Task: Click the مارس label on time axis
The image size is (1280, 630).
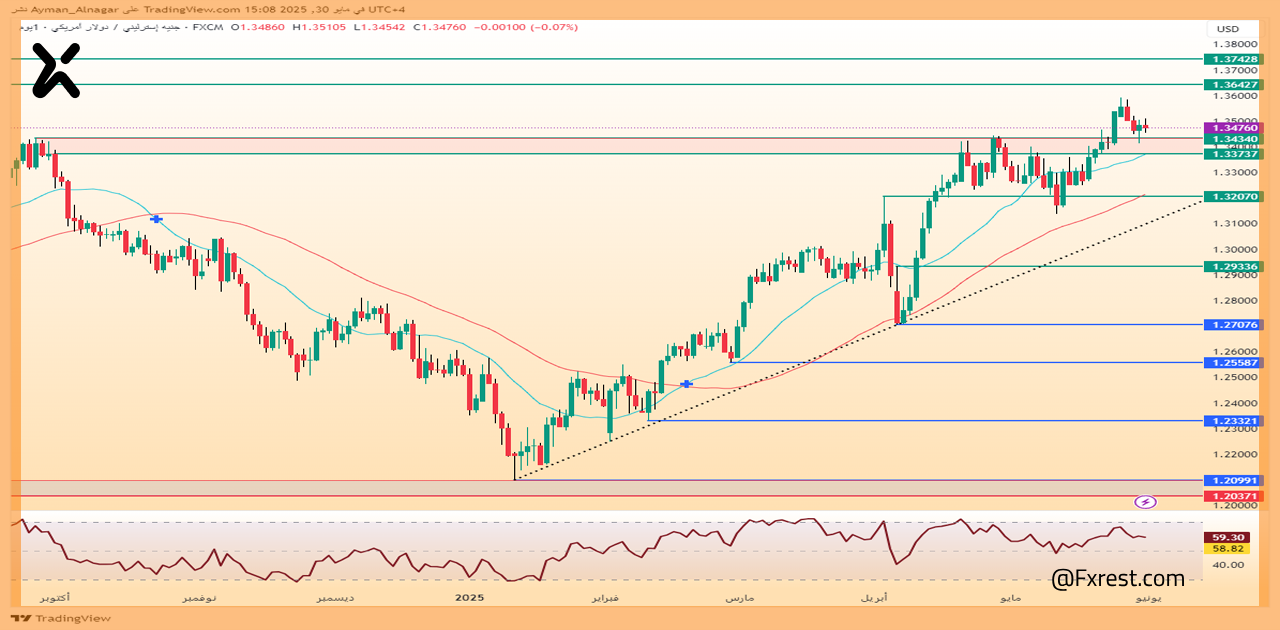Action: 739,597
